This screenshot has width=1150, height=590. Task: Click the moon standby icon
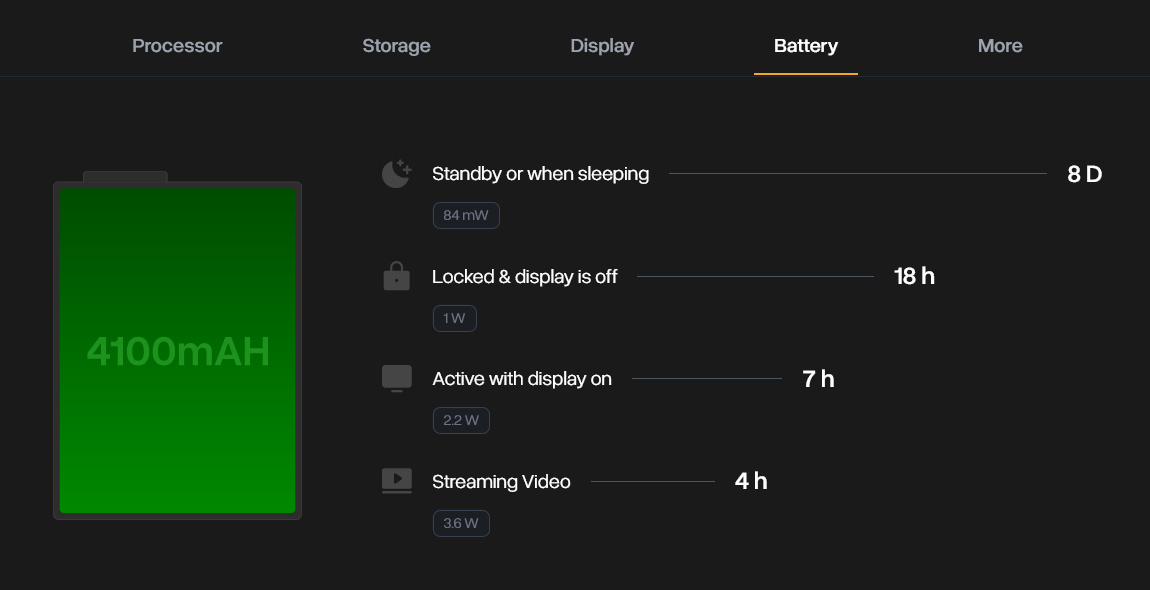point(396,174)
